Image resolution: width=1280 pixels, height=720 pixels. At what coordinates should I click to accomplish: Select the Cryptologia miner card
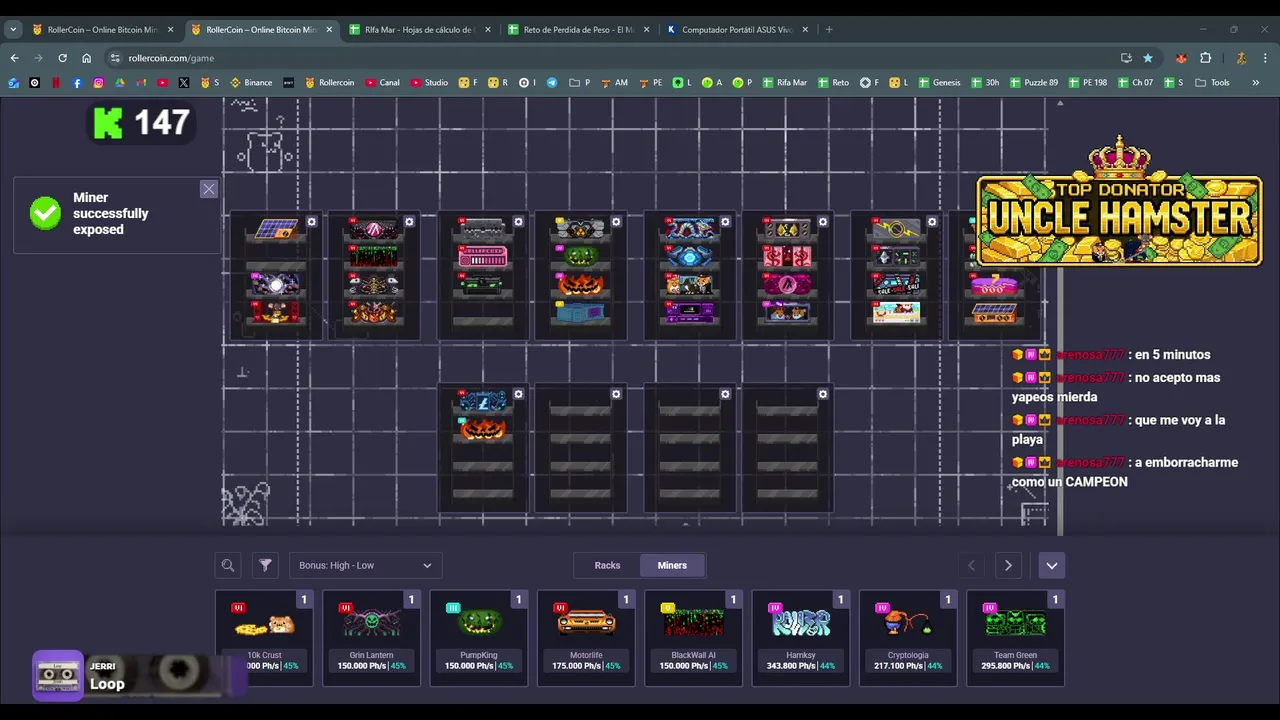908,638
